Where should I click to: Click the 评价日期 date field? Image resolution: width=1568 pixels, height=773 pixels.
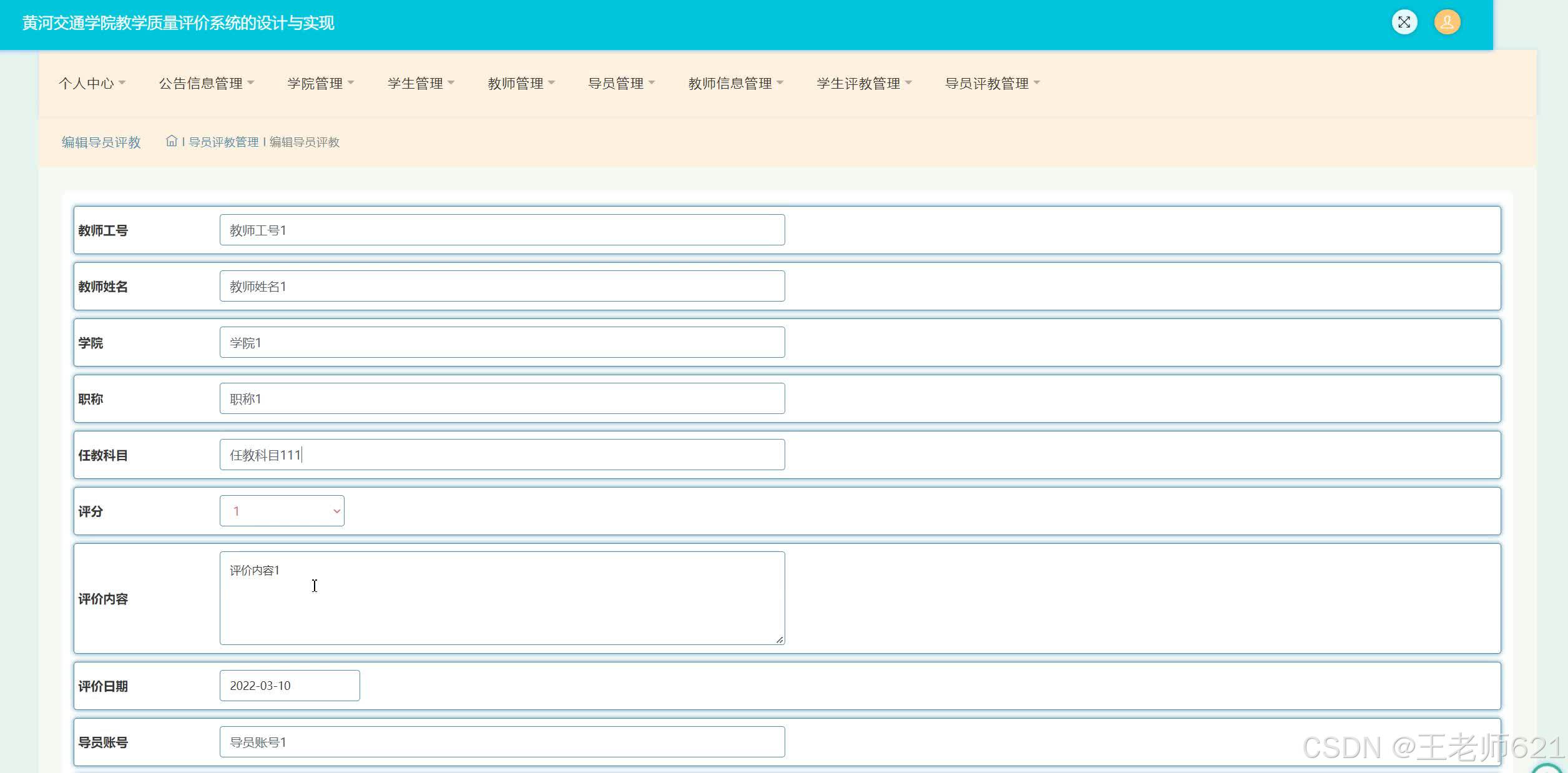point(290,686)
